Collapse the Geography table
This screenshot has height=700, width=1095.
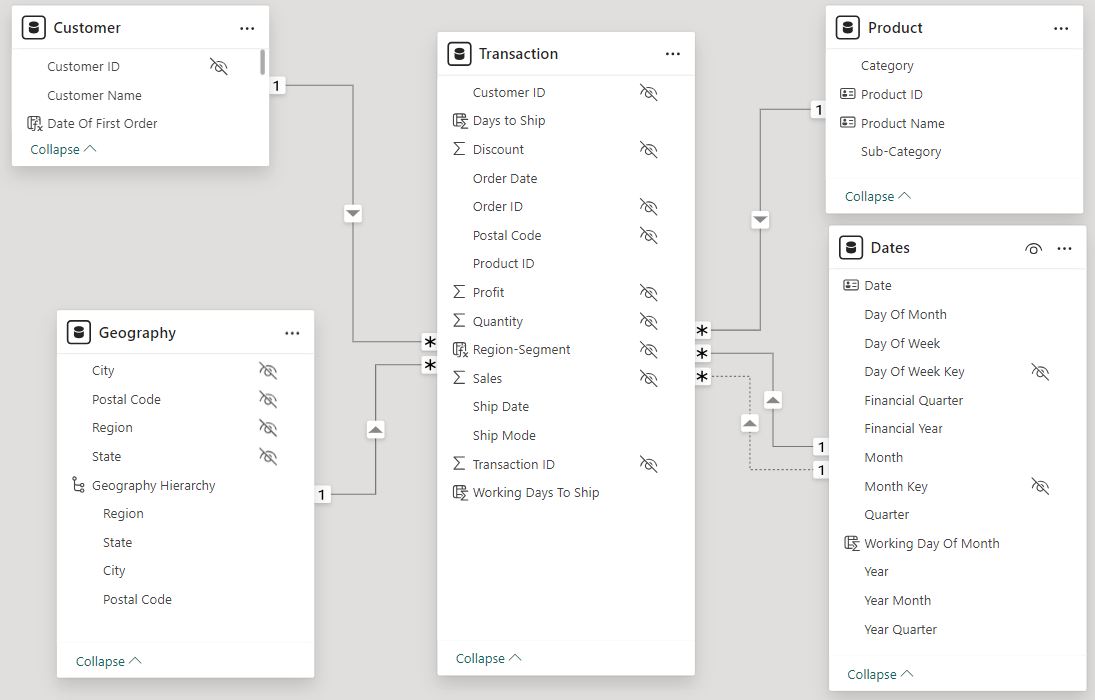pyautogui.click(x=108, y=661)
